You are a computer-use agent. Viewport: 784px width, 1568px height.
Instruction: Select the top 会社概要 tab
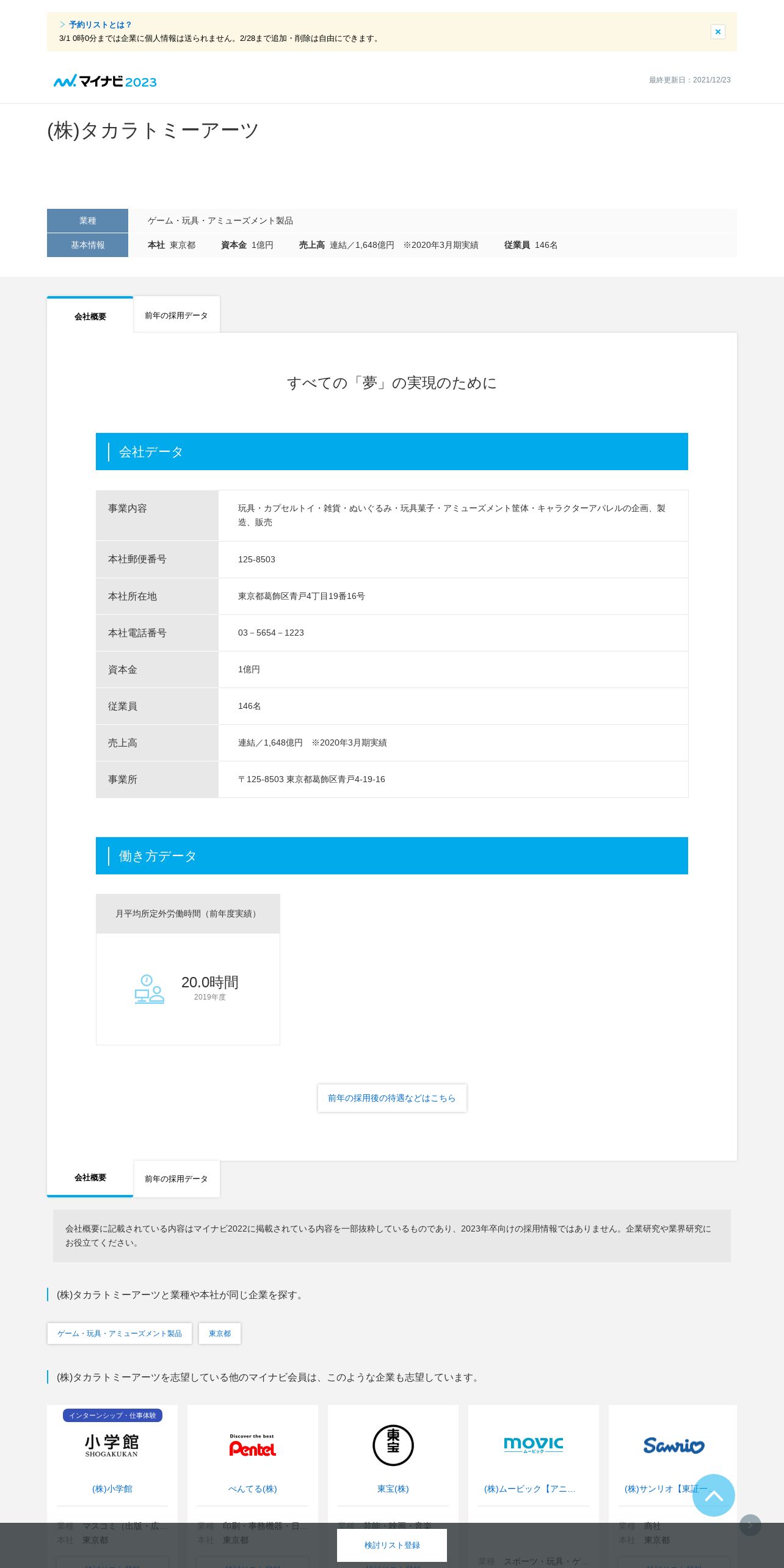pyautogui.click(x=90, y=316)
